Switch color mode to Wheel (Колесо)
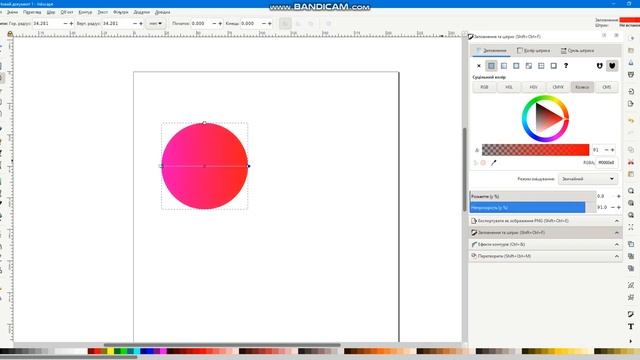Viewport: 640px width, 360px height. (x=582, y=87)
